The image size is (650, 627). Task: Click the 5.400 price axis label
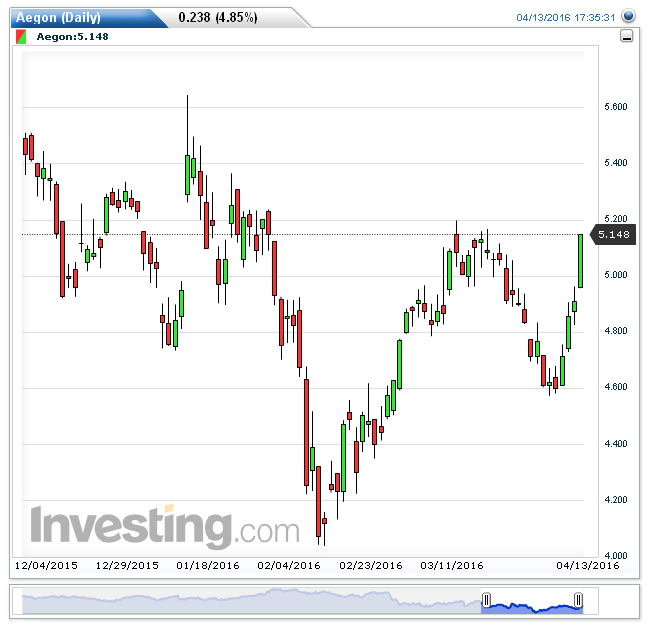coord(616,163)
